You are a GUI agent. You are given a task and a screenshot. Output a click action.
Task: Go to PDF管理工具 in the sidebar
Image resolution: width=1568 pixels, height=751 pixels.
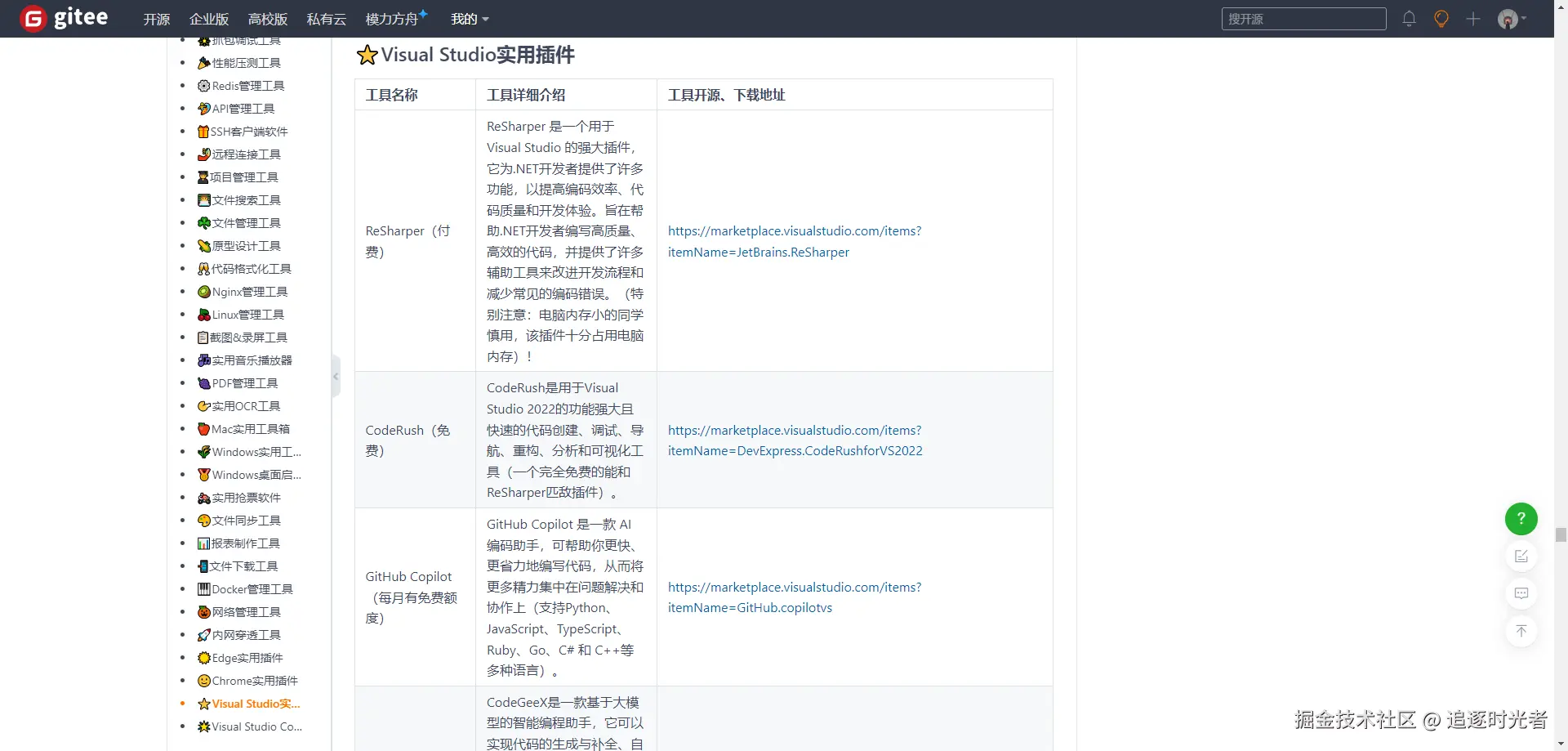pos(238,383)
